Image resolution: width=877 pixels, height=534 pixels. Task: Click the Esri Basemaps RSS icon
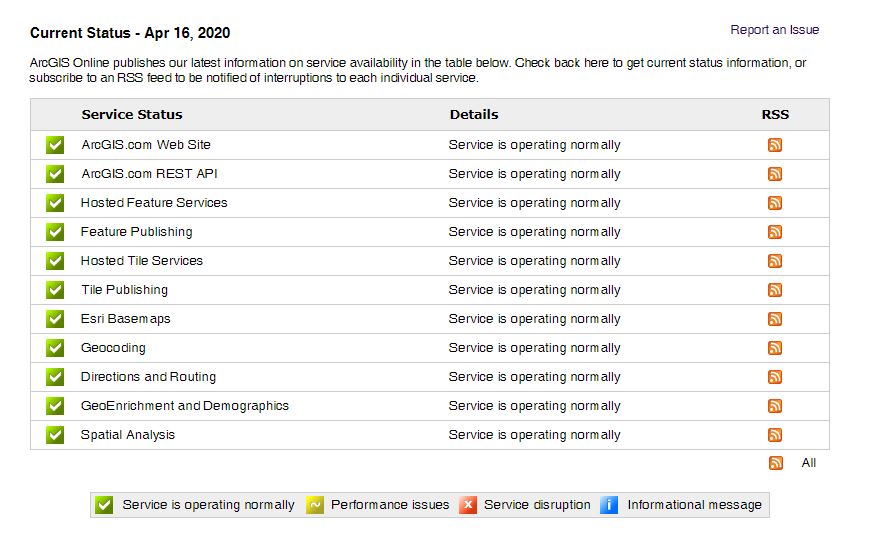point(775,319)
